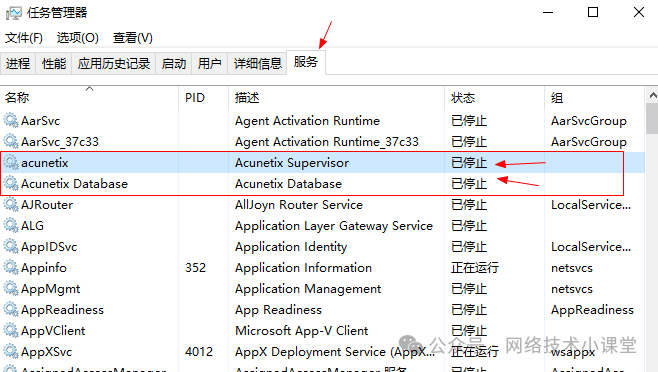Switch to the 启动 tab
658x372 pixels.
pyautogui.click(x=174, y=63)
